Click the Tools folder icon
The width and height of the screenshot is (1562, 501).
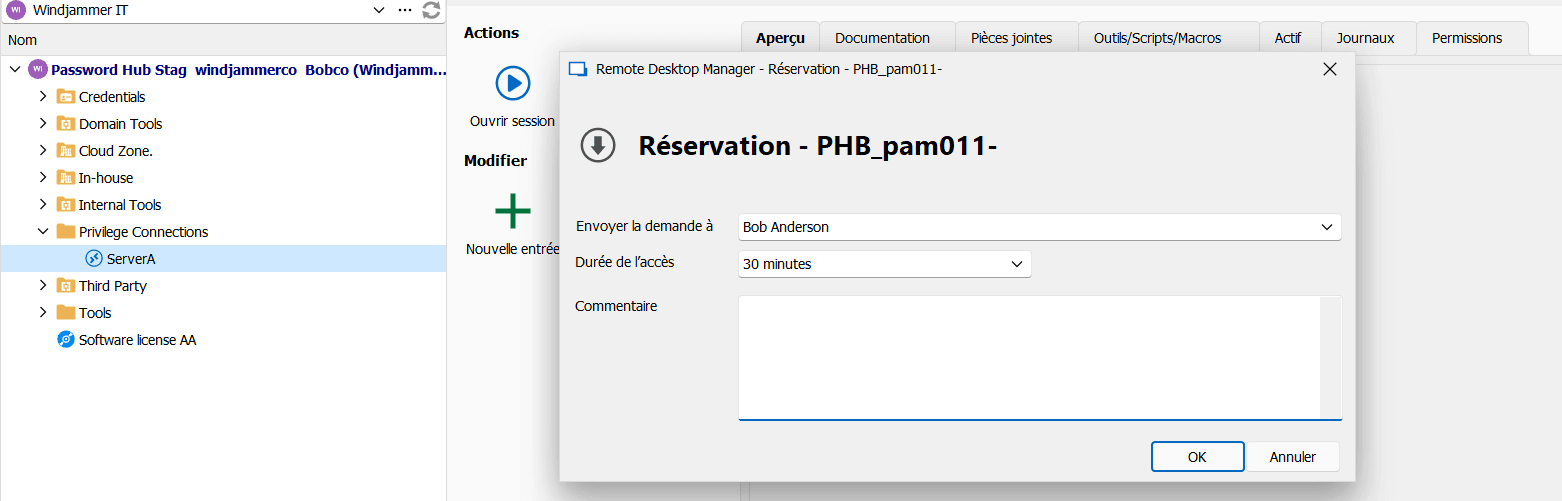66,313
